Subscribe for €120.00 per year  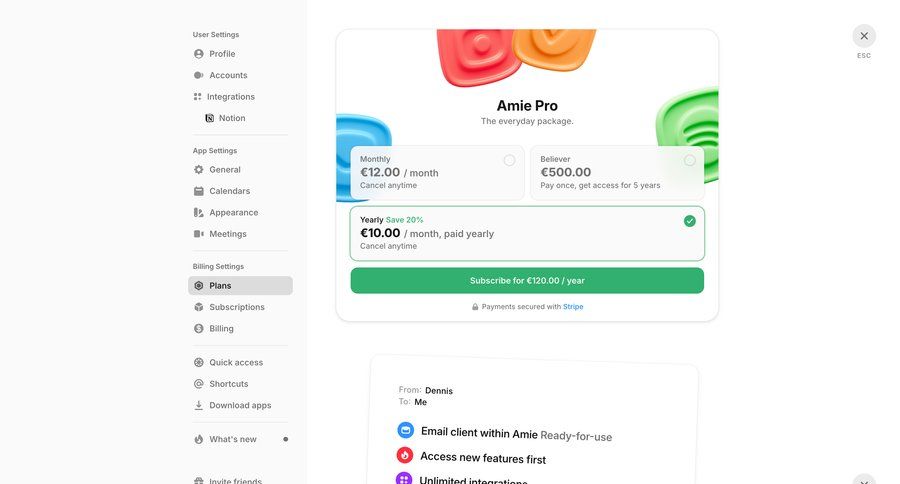click(x=527, y=281)
